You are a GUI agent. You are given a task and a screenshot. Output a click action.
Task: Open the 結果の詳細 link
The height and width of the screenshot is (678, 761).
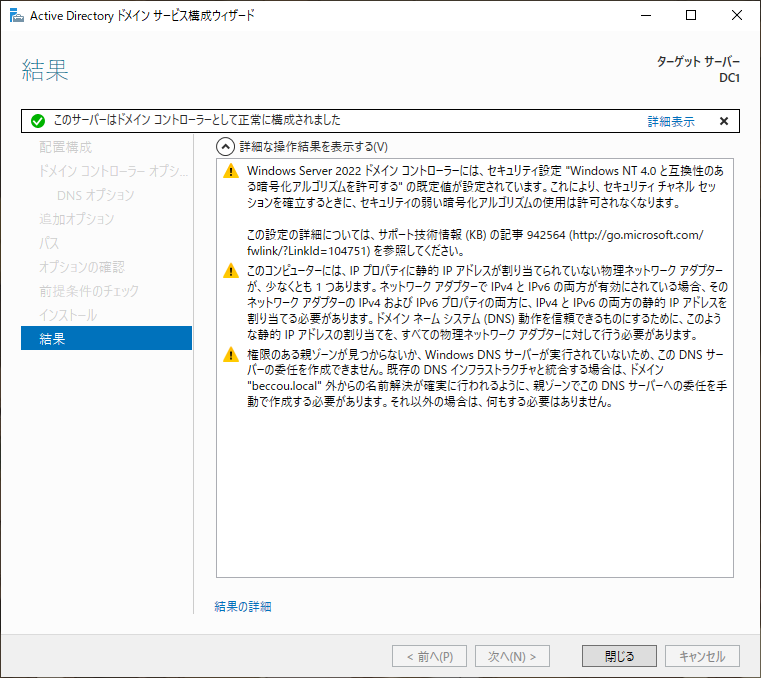(243, 606)
